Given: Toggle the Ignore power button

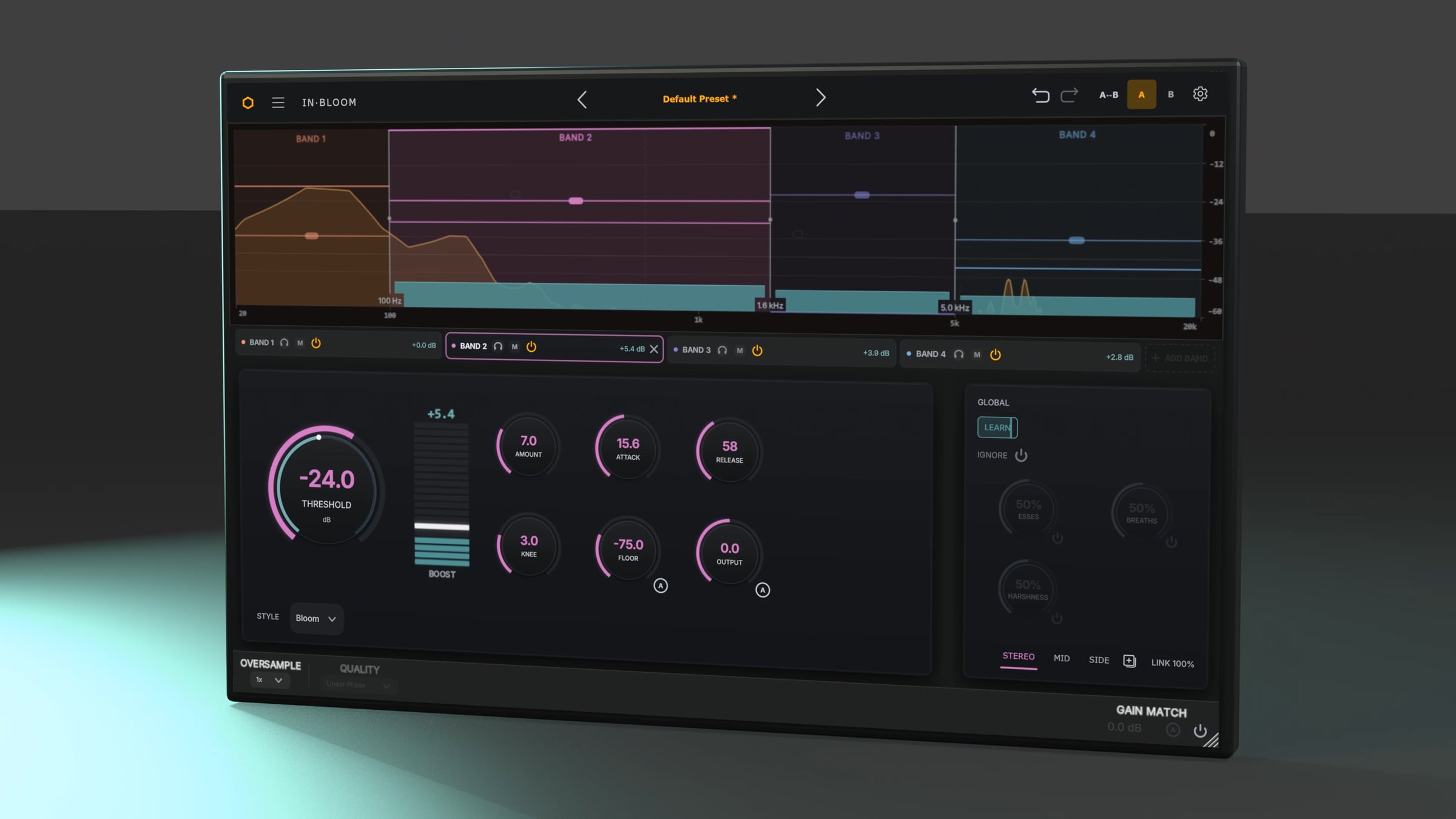Looking at the screenshot, I should 1021,455.
